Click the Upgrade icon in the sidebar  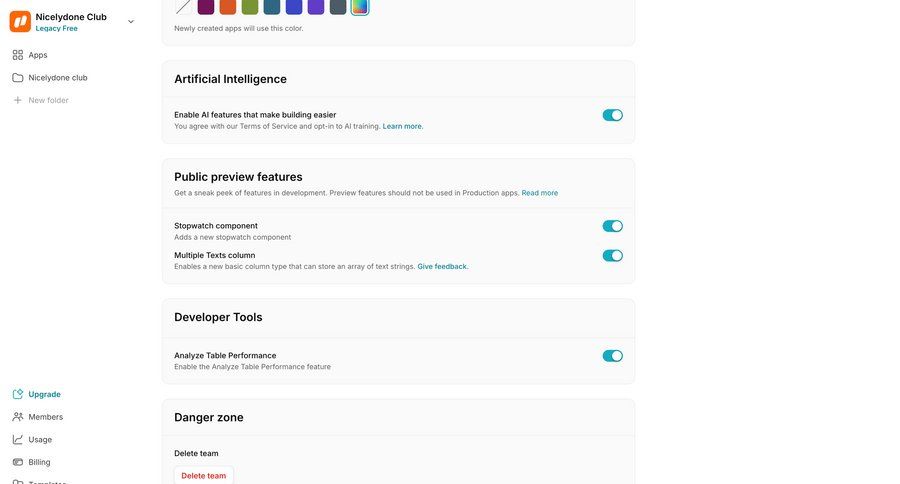18,394
